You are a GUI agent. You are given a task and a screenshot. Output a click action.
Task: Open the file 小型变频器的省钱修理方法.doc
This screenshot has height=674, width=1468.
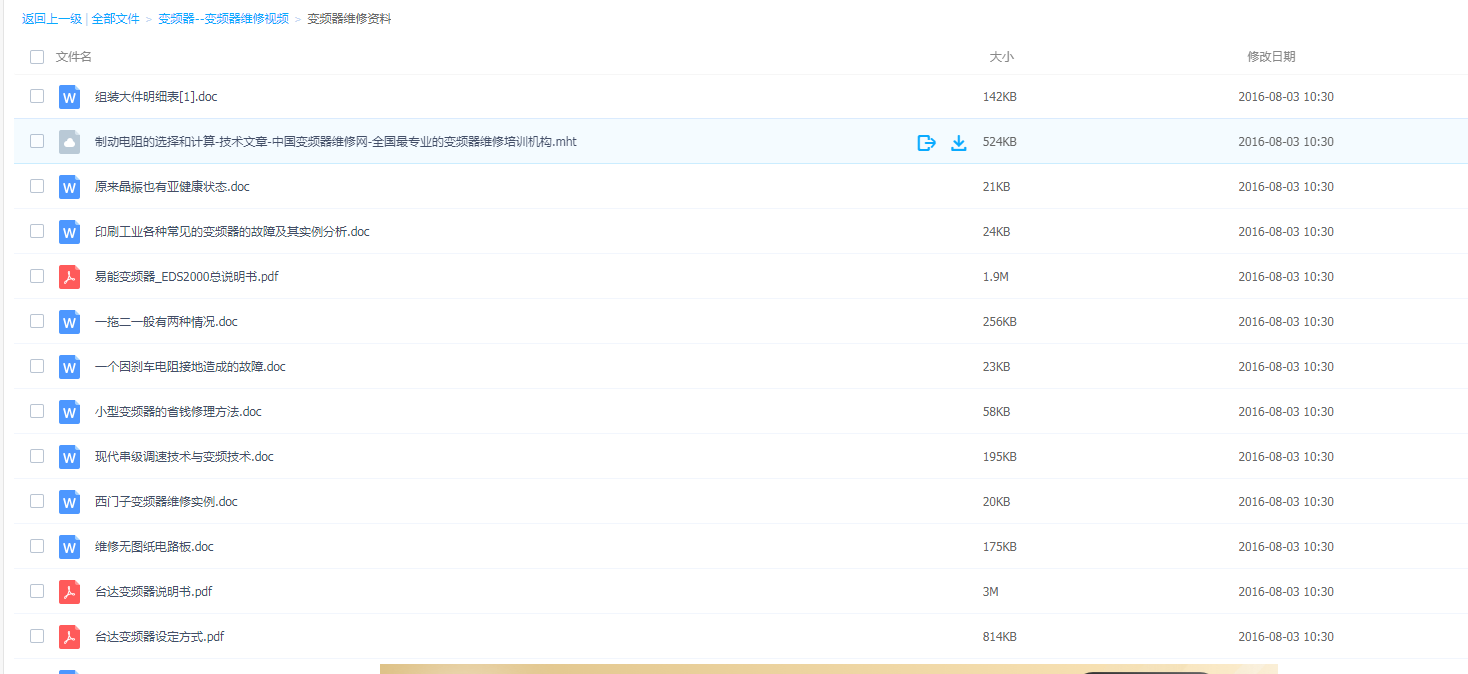pos(178,412)
